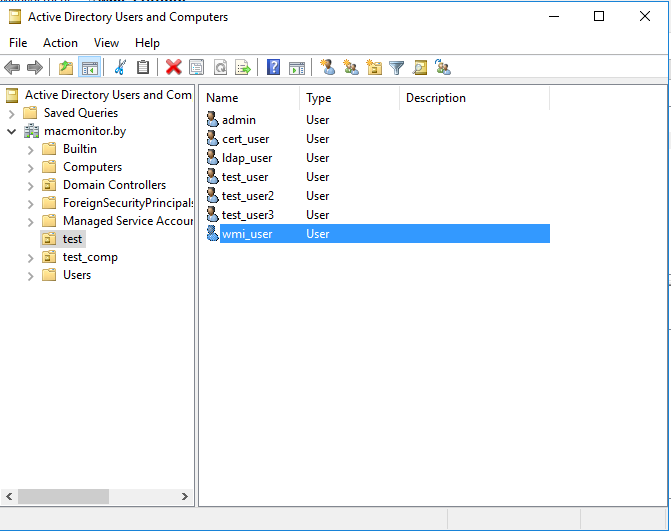The height and width of the screenshot is (531, 671).
Task: Collapse the macmonitor.by domain node
Action: pos(12,131)
